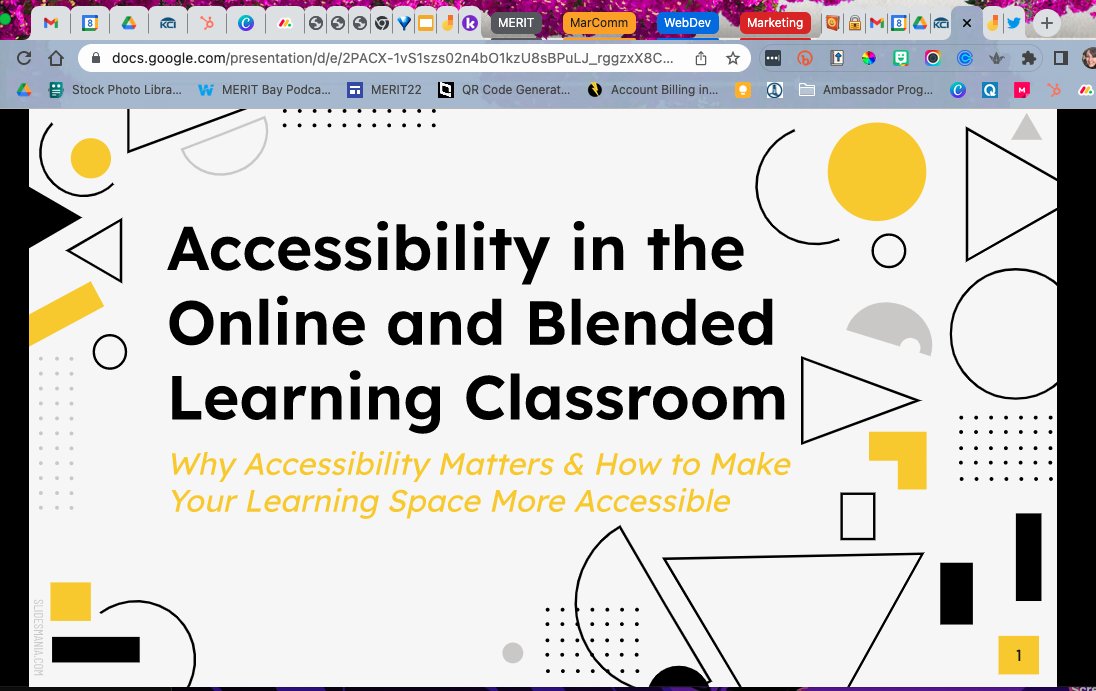Screen dimensions: 1096x691
Task: Share this page from the address bar
Action: [700, 58]
